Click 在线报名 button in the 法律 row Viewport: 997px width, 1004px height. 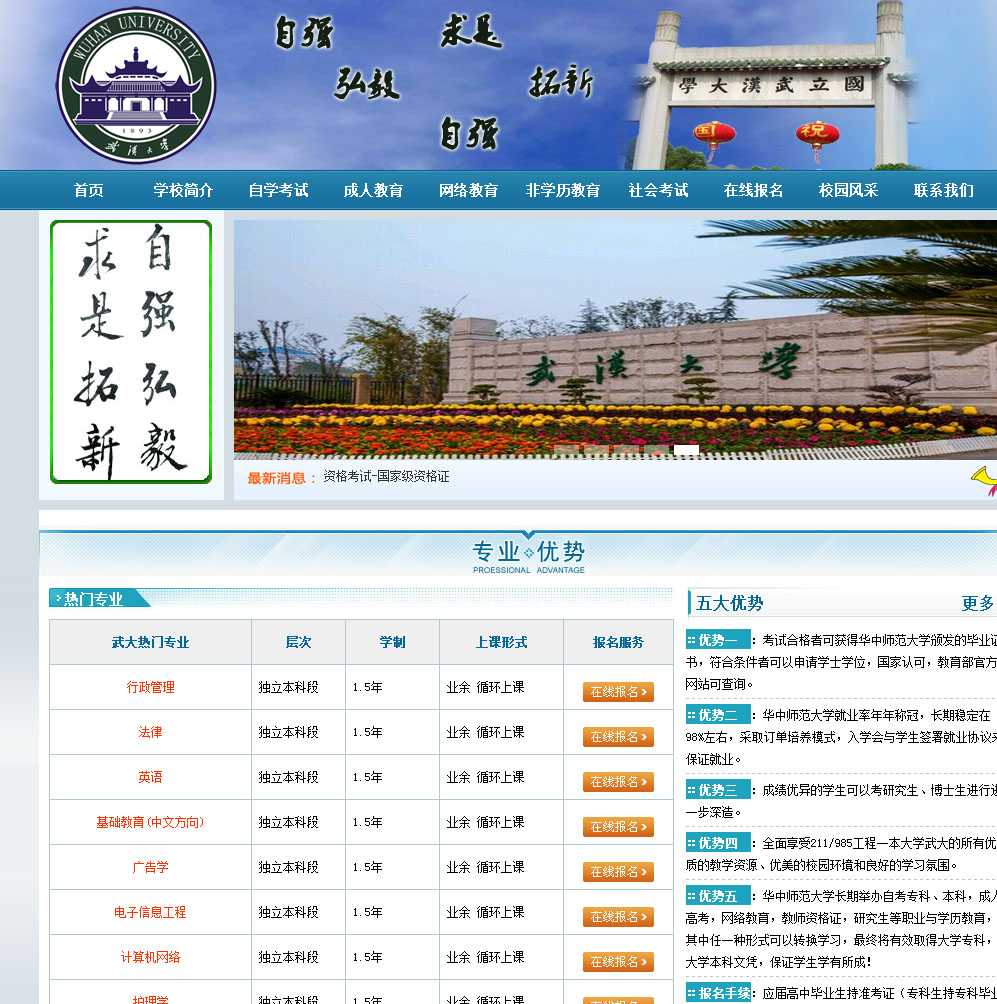click(618, 737)
